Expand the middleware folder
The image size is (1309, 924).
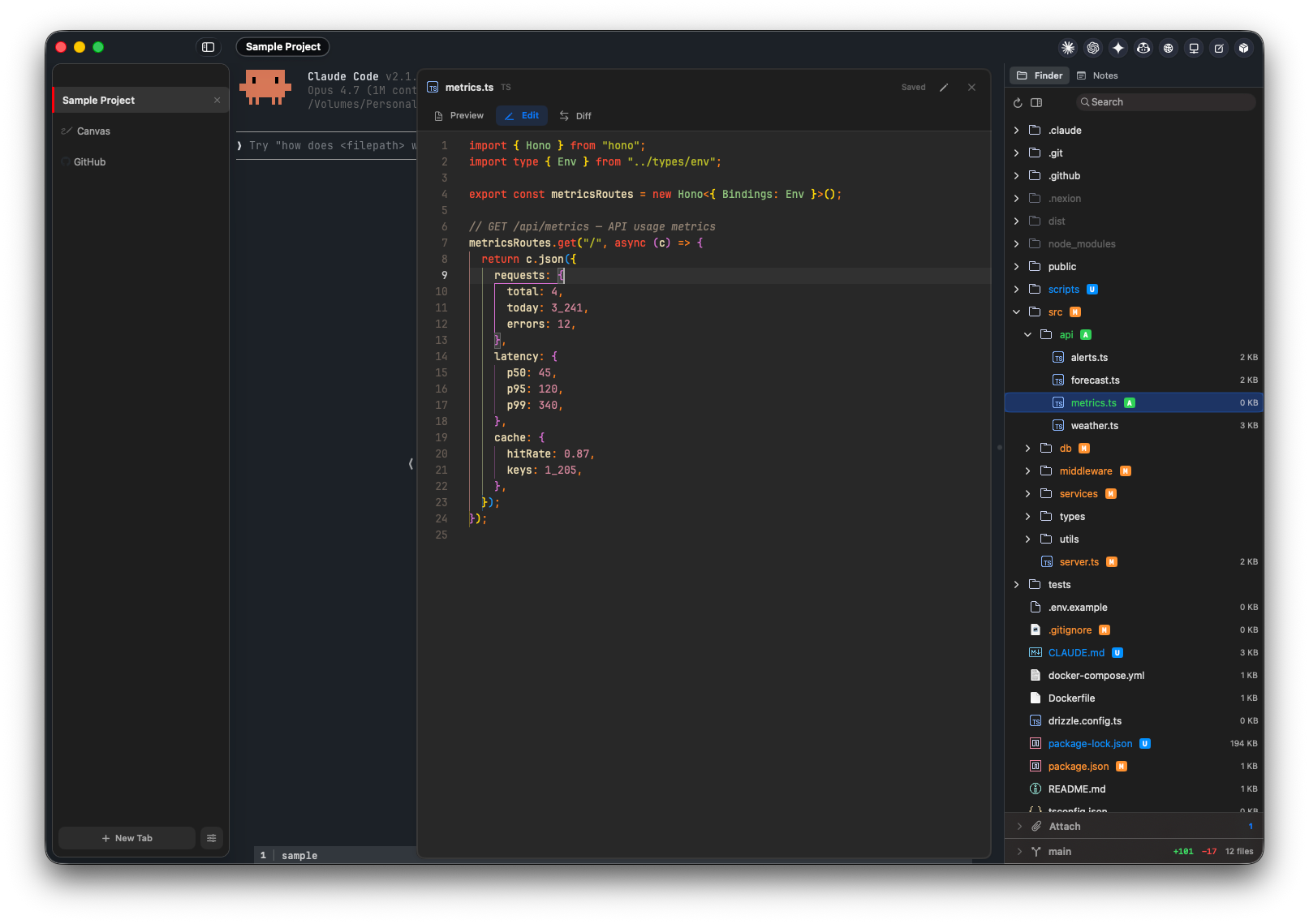click(x=1028, y=471)
